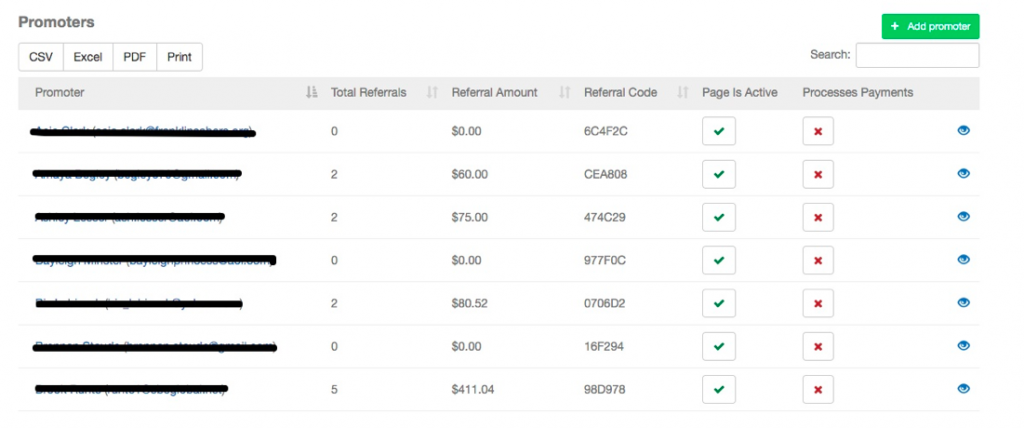Export table as PDF
The height and width of the screenshot is (428, 1024).
(135, 57)
